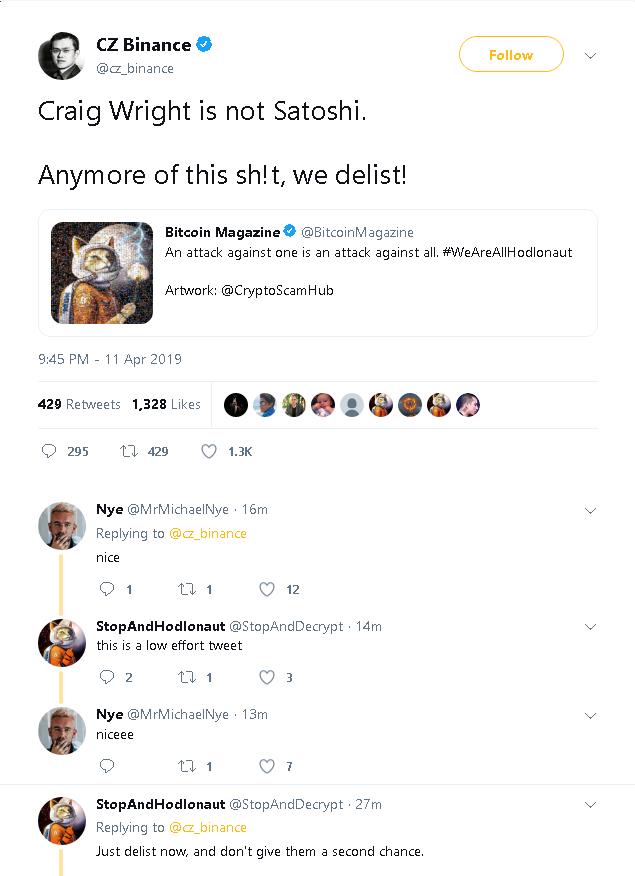The width and height of the screenshot is (635, 876).
Task: Click the reply icon on main tweet
Action: tap(49, 451)
